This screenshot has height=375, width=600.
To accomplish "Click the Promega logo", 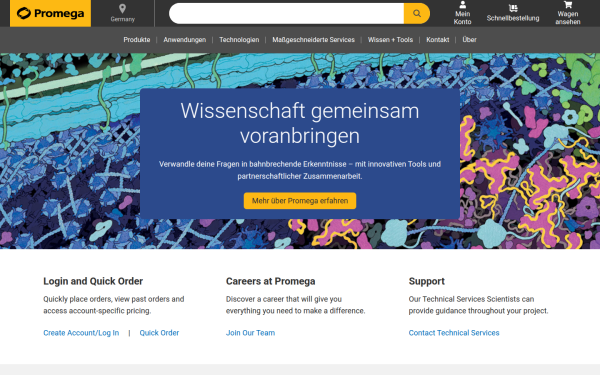I will 50,13.
